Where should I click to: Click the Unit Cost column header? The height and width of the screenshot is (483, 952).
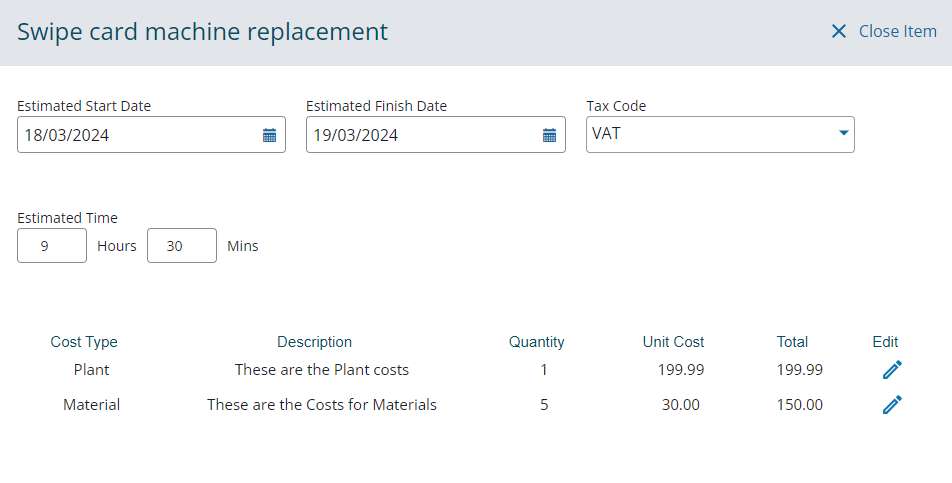(x=673, y=342)
